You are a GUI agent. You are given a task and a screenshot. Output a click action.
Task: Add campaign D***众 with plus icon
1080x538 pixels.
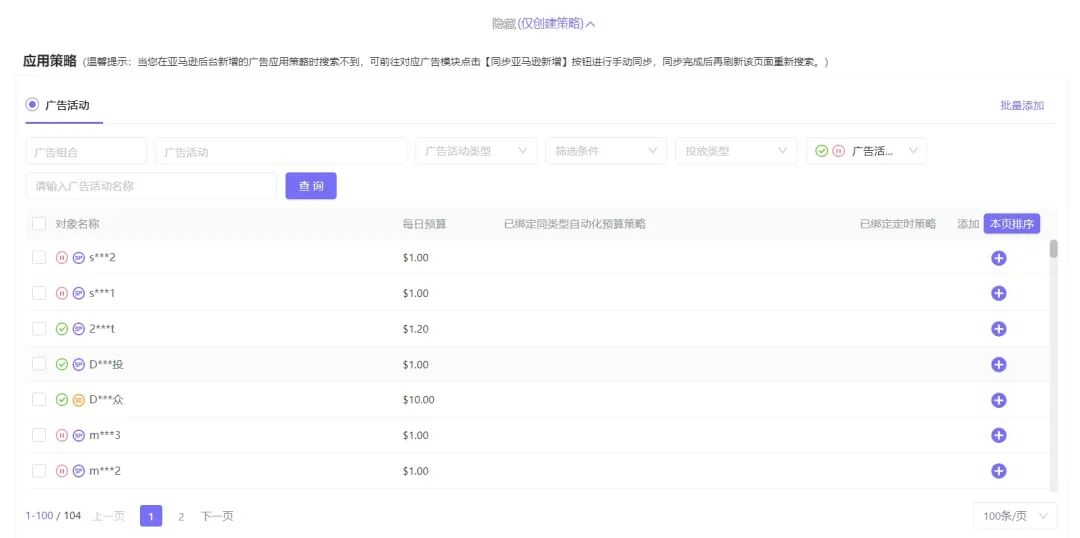998,400
